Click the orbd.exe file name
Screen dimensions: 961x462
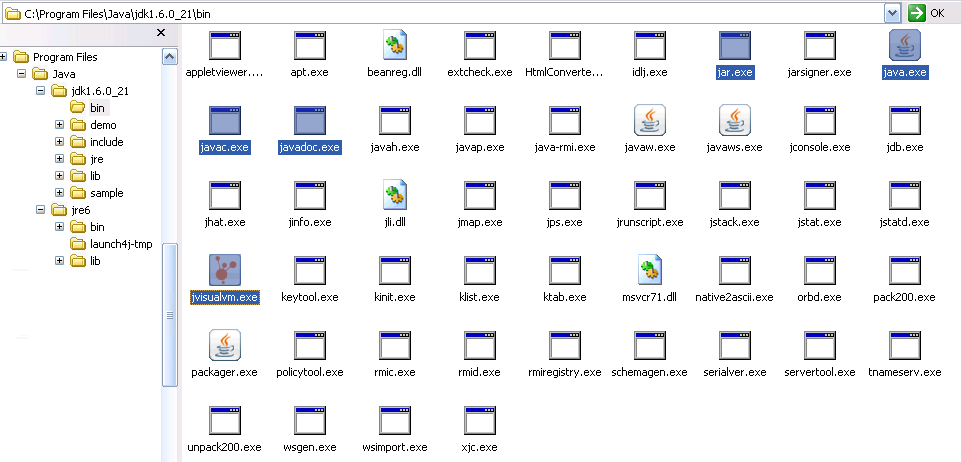click(820, 297)
